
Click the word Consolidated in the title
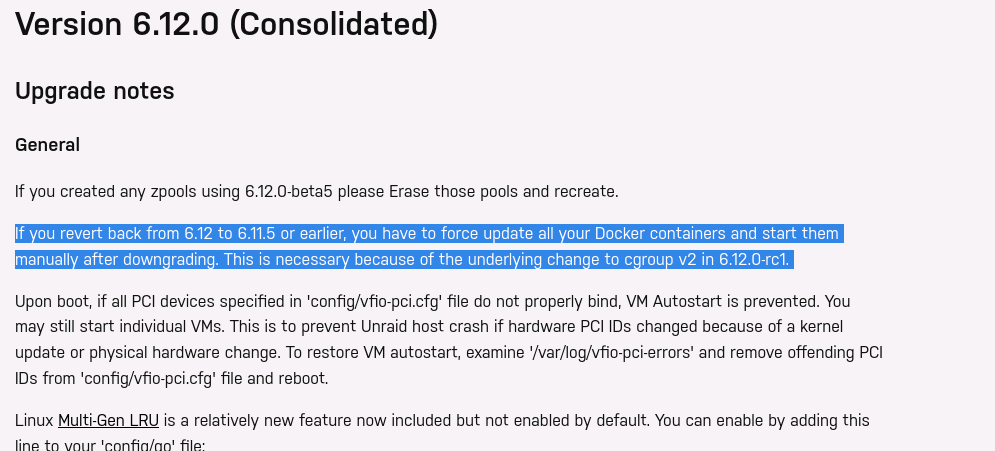coord(334,24)
